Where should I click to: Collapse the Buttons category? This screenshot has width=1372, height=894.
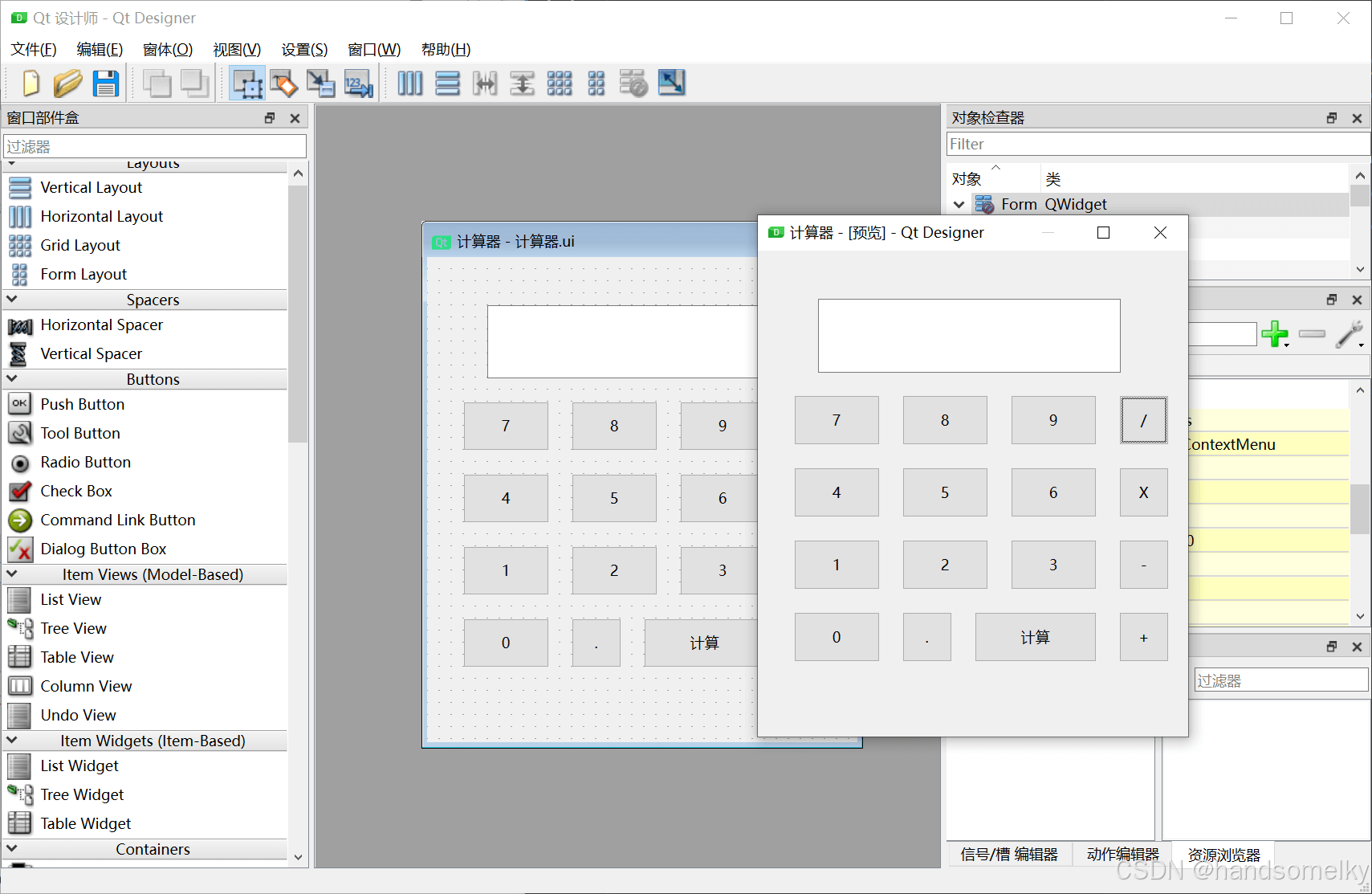(x=12, y=378)
